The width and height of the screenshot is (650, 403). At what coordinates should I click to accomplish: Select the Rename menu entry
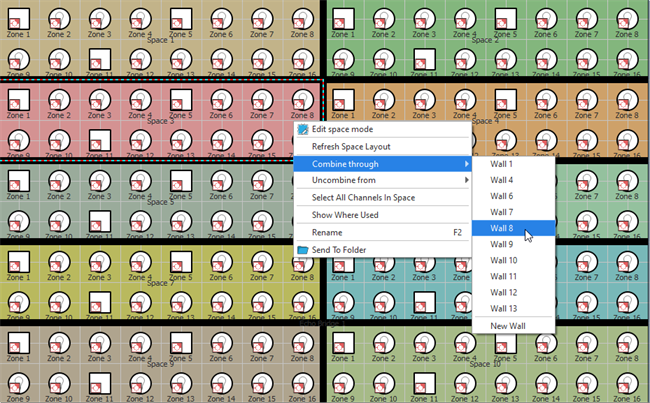[x=327, y=232]
